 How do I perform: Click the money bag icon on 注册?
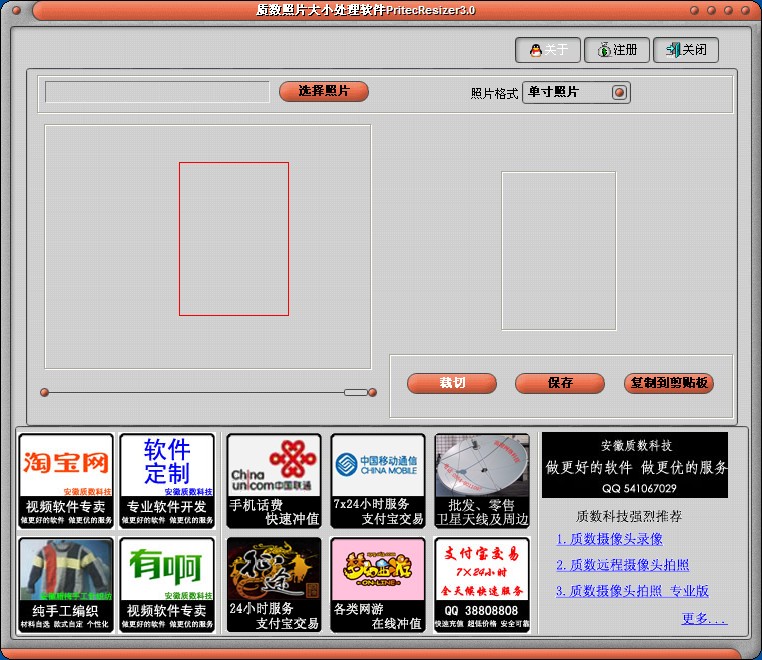coord(604,50)
